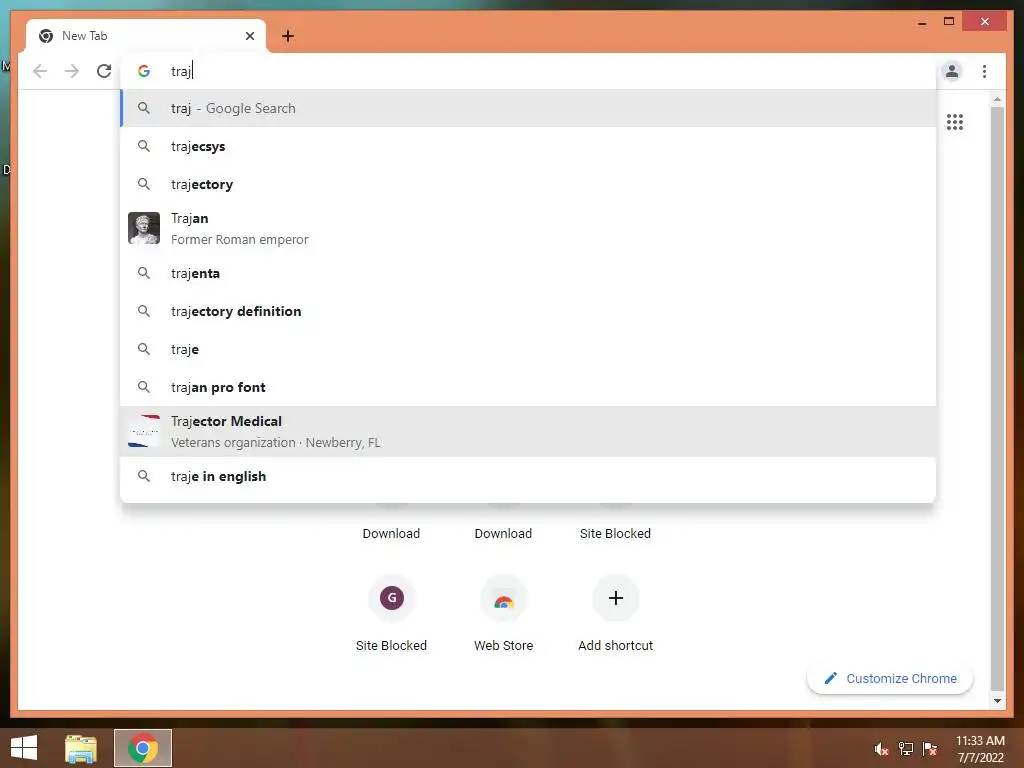
Task: Open Chrome three-dot menu
Action: pyautogui.click(x=984, y=71)
